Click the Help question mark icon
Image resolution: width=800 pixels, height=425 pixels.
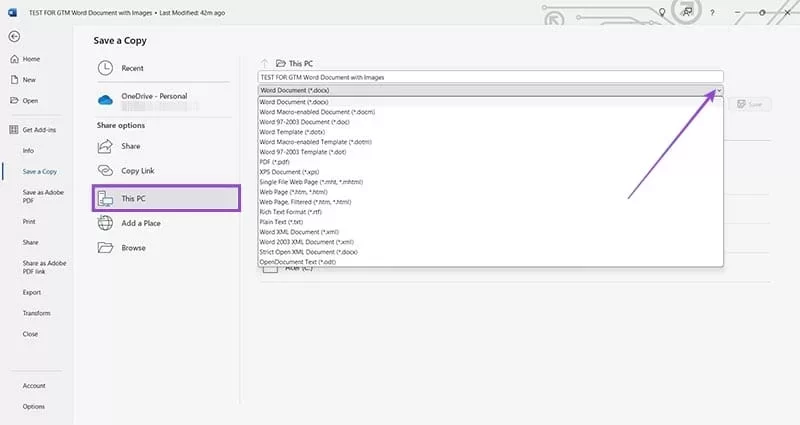click(x=712, y=11)
